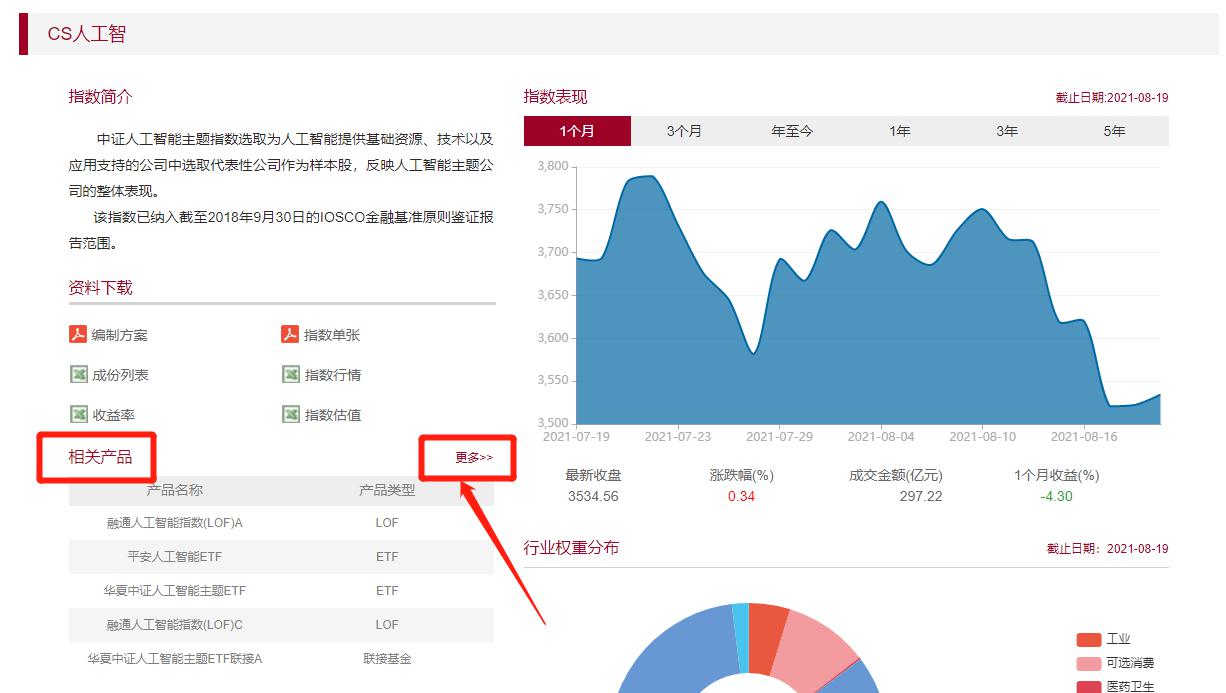The image size is (1226, 693).
Task: Click the PDF icon beside 编制方案
Action: (x=78, y=335)
